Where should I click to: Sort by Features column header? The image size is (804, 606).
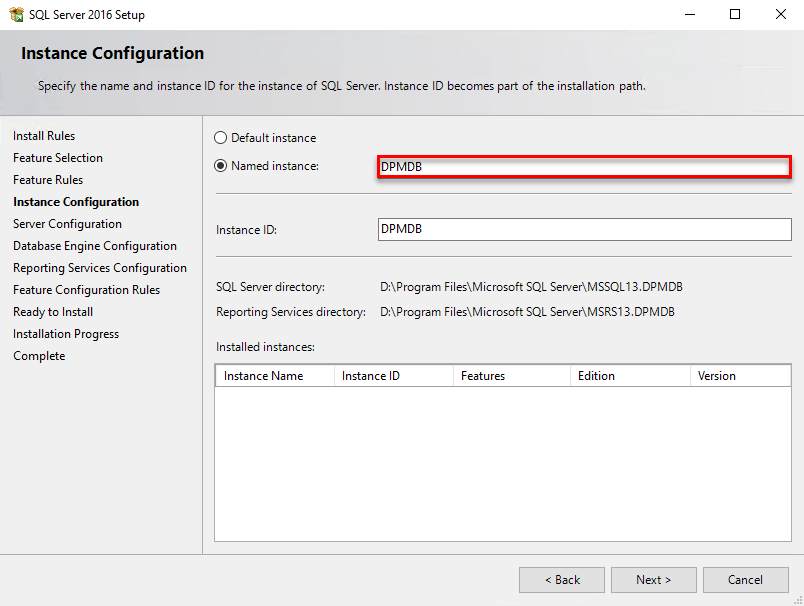coord(512,376)
